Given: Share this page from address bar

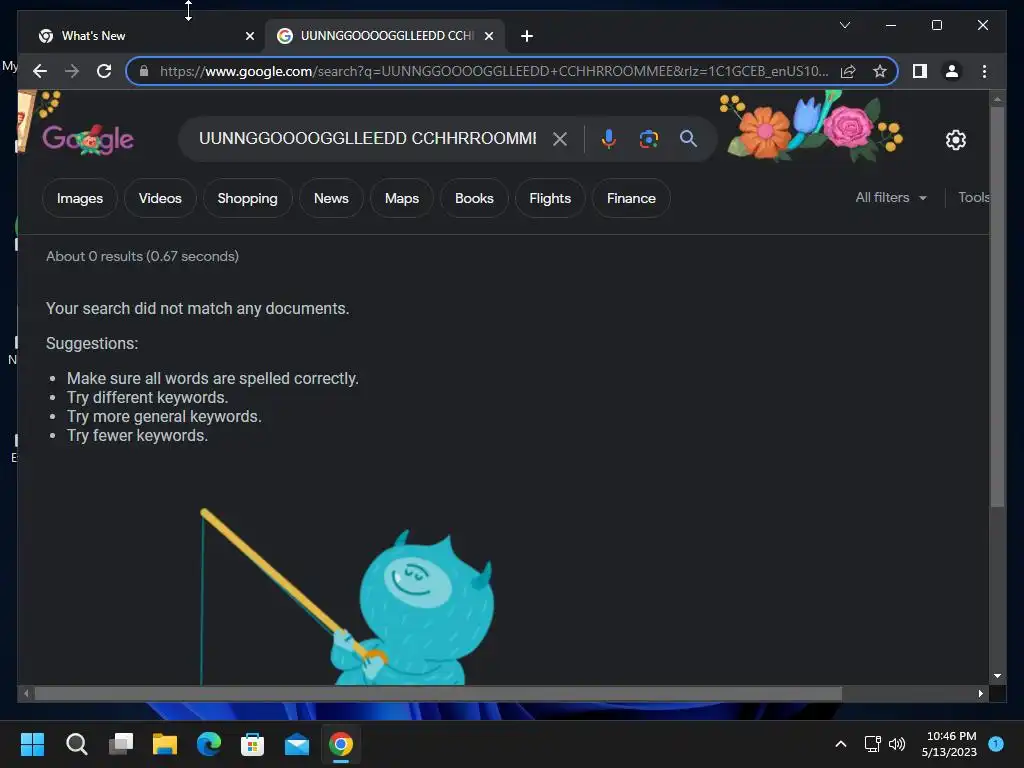Looking at the screenshot, I should [848, 71].
